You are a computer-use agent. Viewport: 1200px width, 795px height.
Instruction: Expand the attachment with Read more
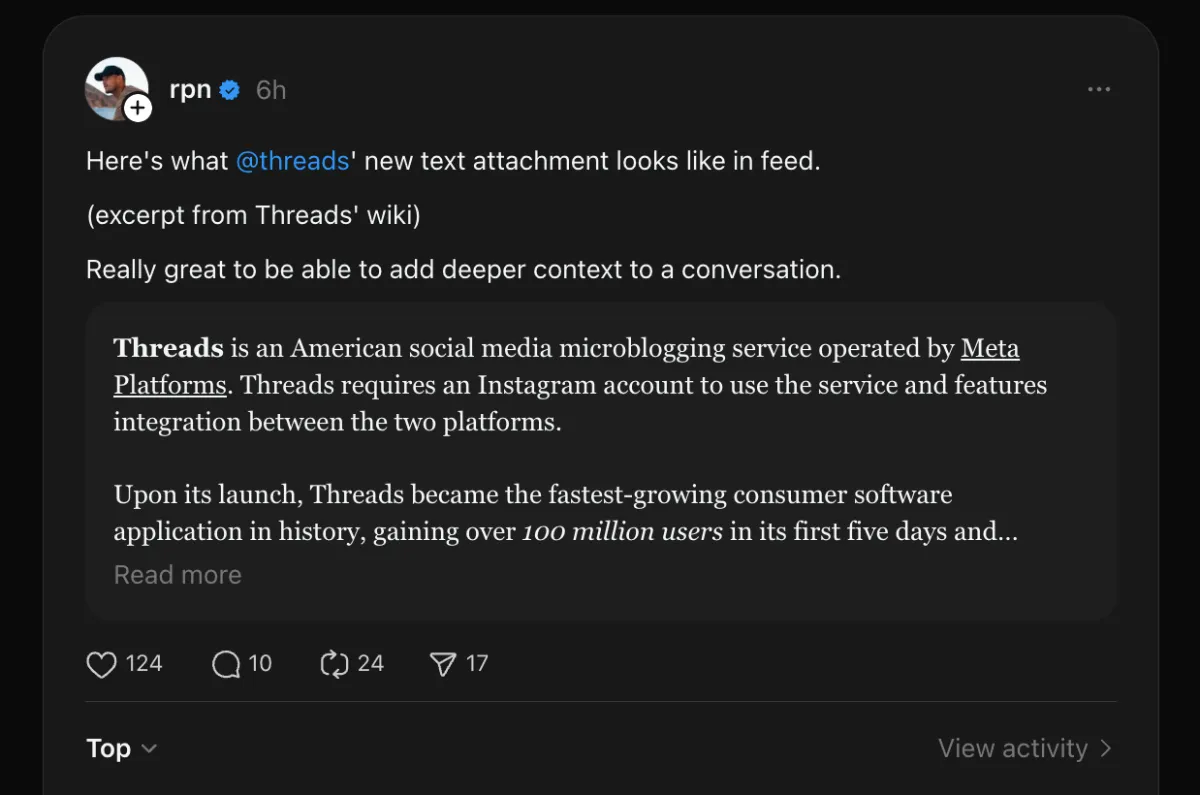click(177, 574)
